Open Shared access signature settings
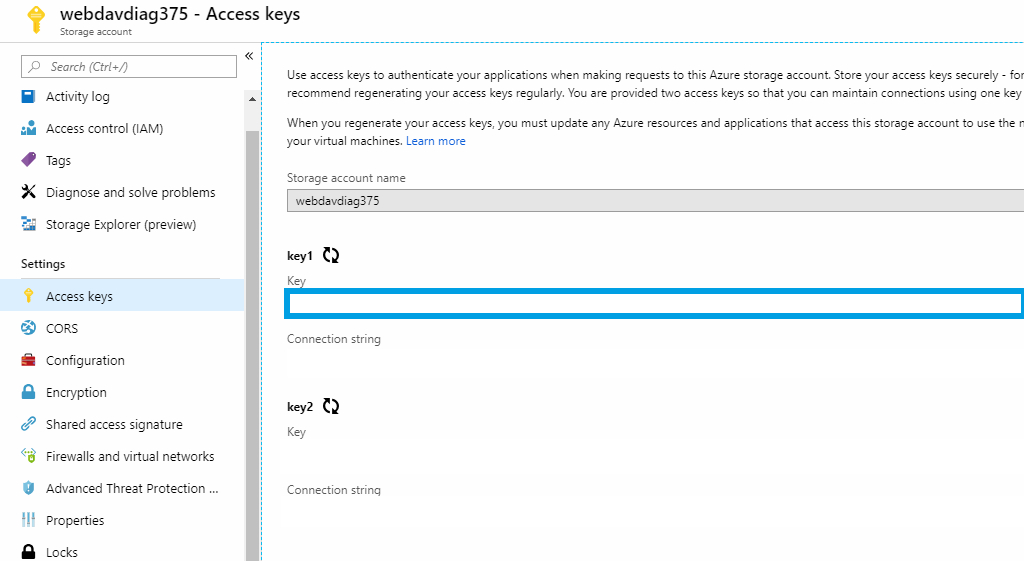Image resolution: width=1024 pixels, height=561 pixels. (114, 425)
